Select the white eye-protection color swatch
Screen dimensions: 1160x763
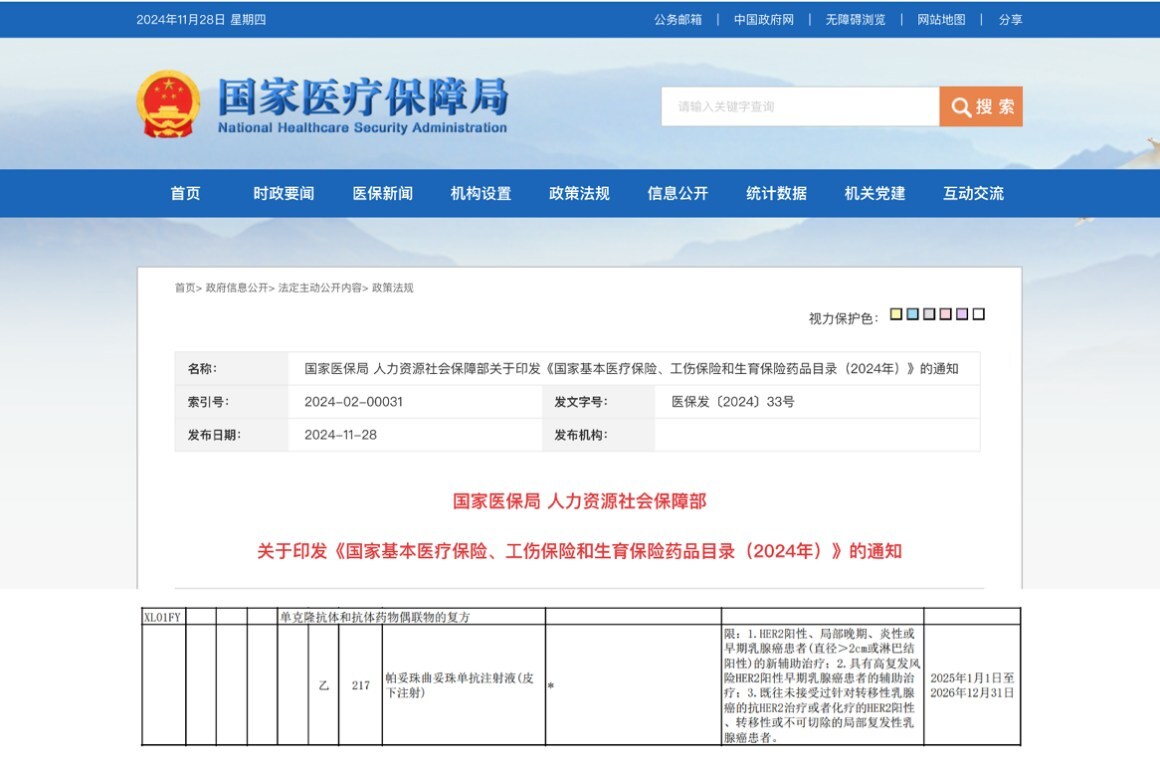pyautogui.click(x=978, y=314)
